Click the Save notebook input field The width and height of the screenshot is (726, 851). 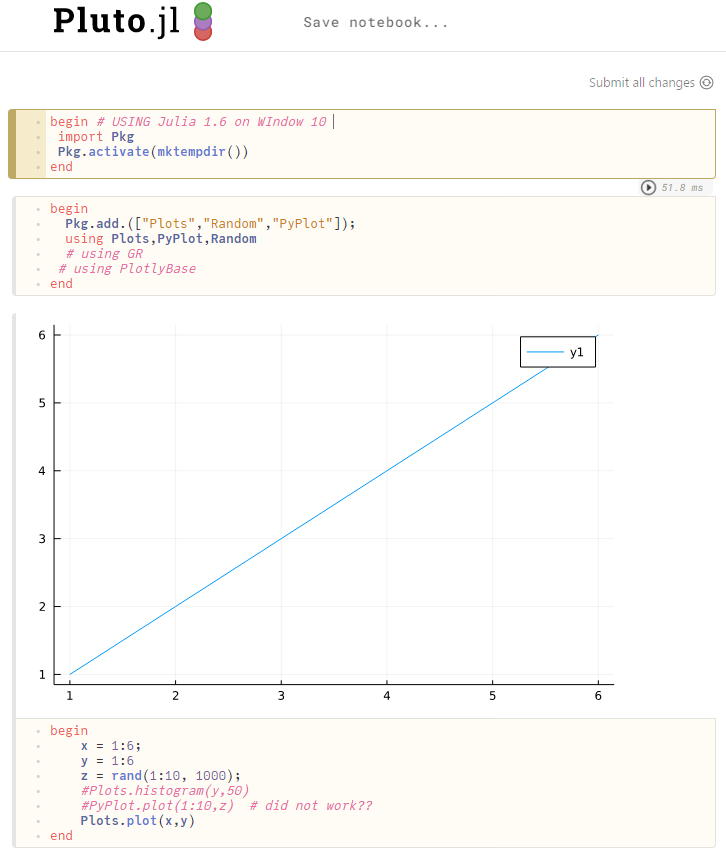(375, 22)
